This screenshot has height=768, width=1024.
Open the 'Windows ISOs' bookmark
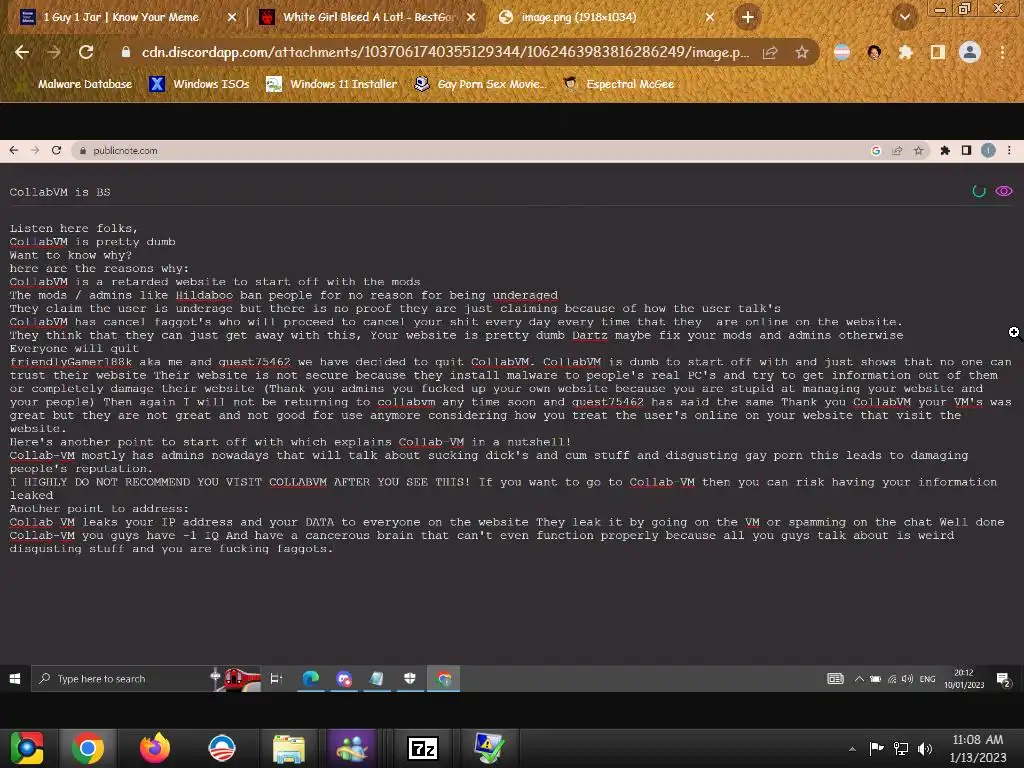pos(199,84)
